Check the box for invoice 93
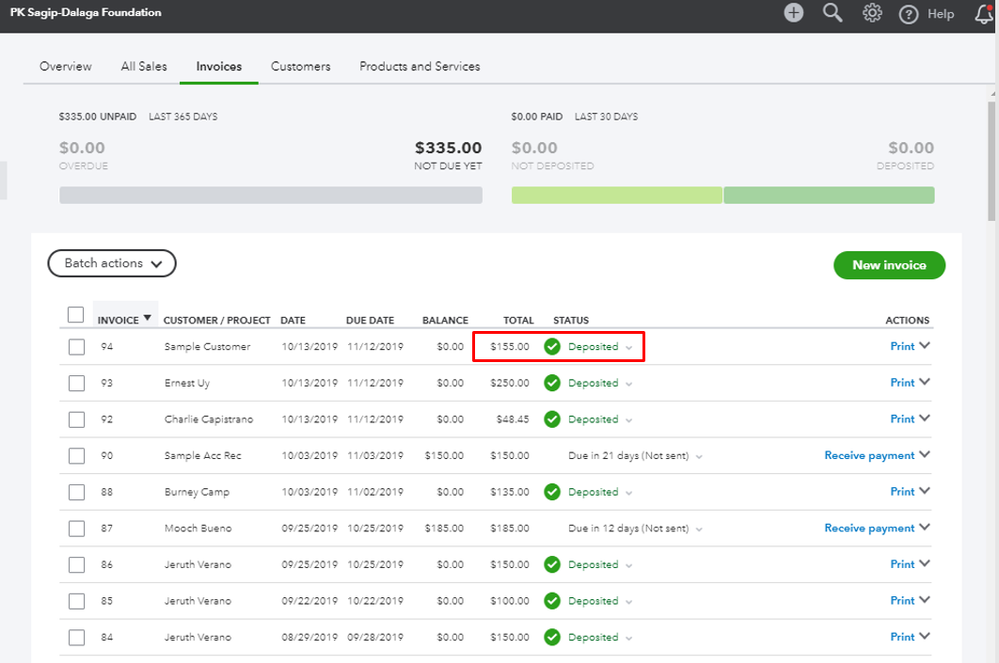The height and width of the screenshot is (663, 999). (x=77, y=383)
